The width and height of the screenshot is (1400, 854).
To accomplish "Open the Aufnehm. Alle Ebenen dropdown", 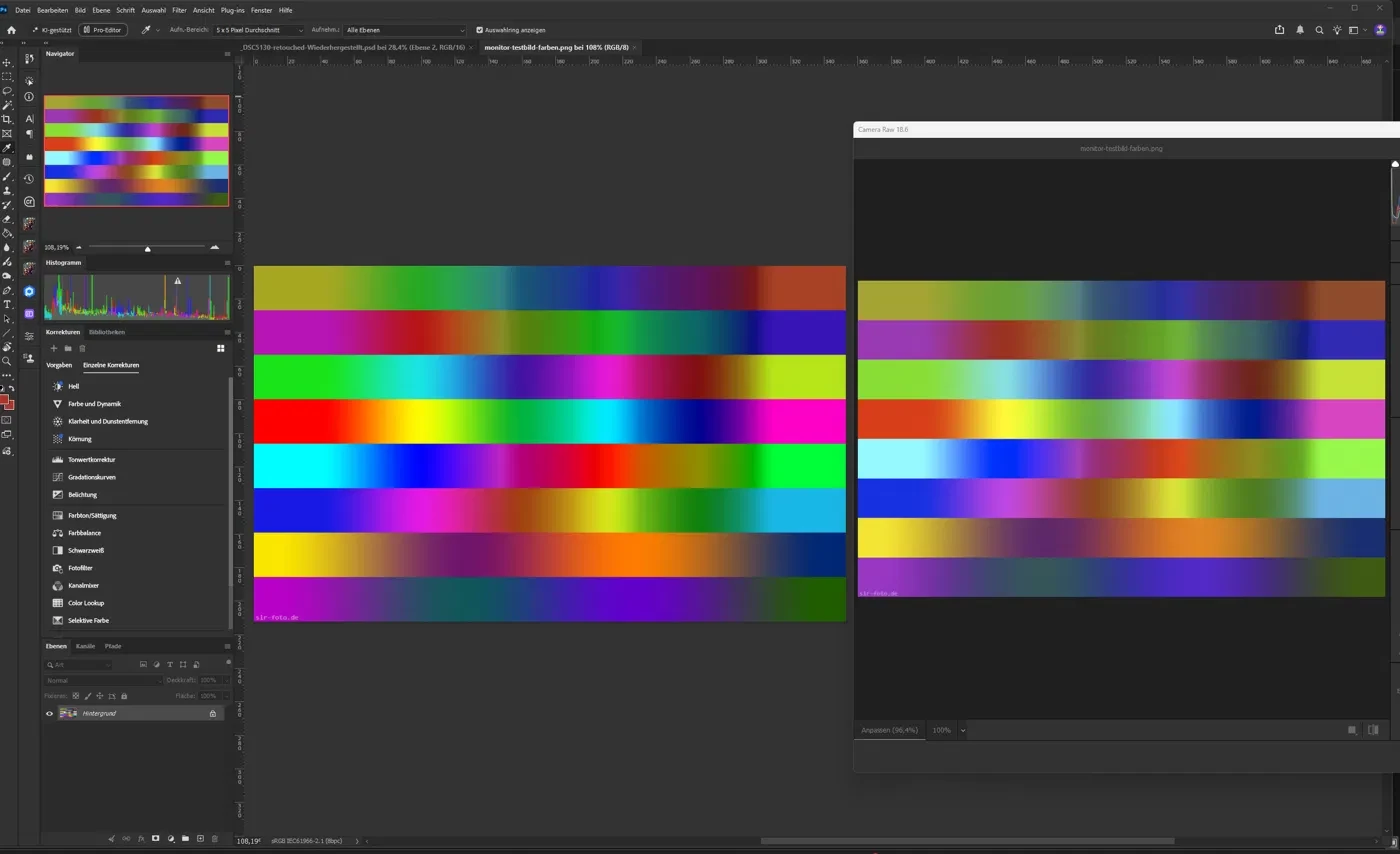I will [x=404, y=30].
